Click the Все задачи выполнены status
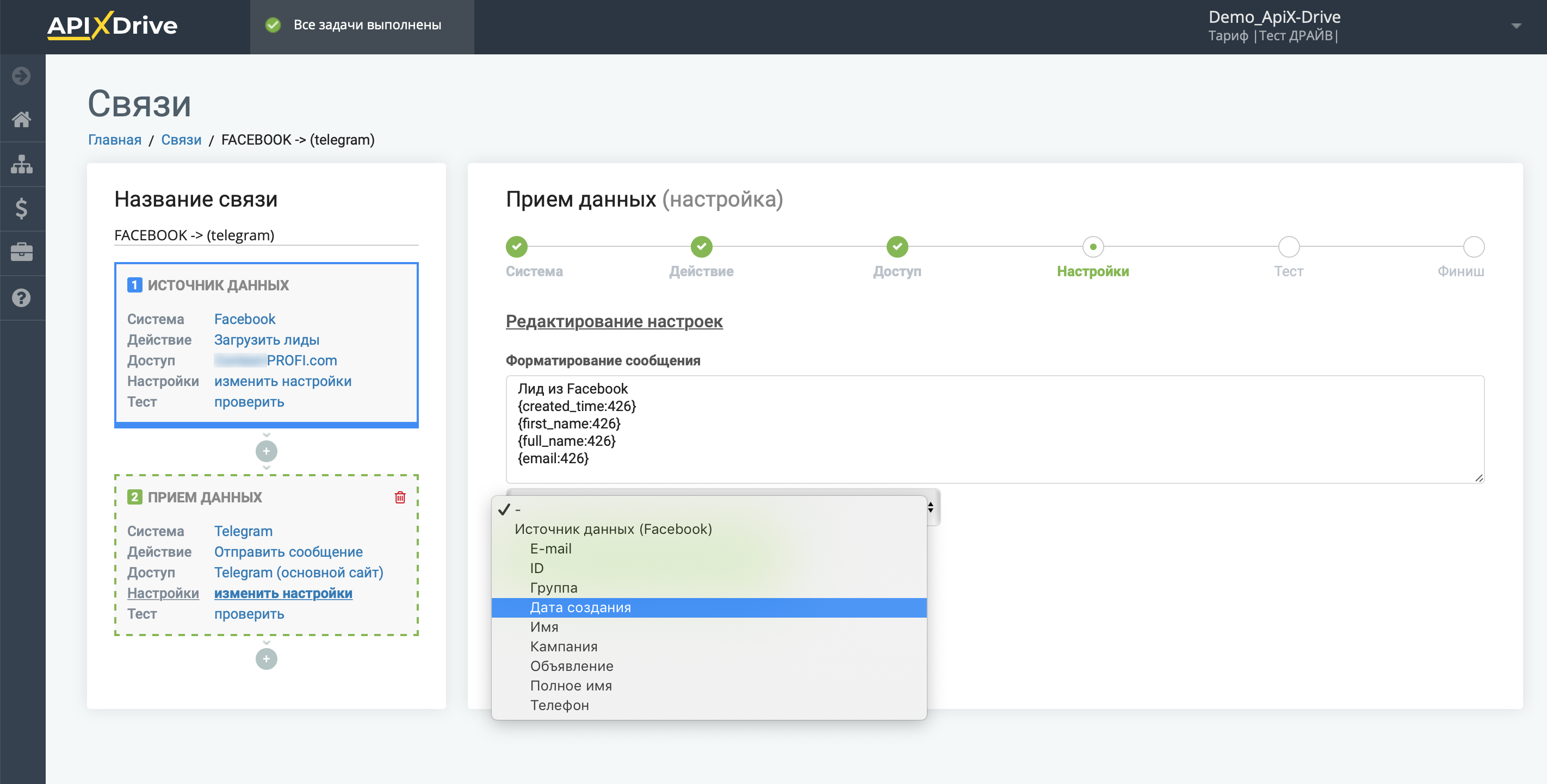The width and height of the screenshot is (1547, 784). (367, 24)
